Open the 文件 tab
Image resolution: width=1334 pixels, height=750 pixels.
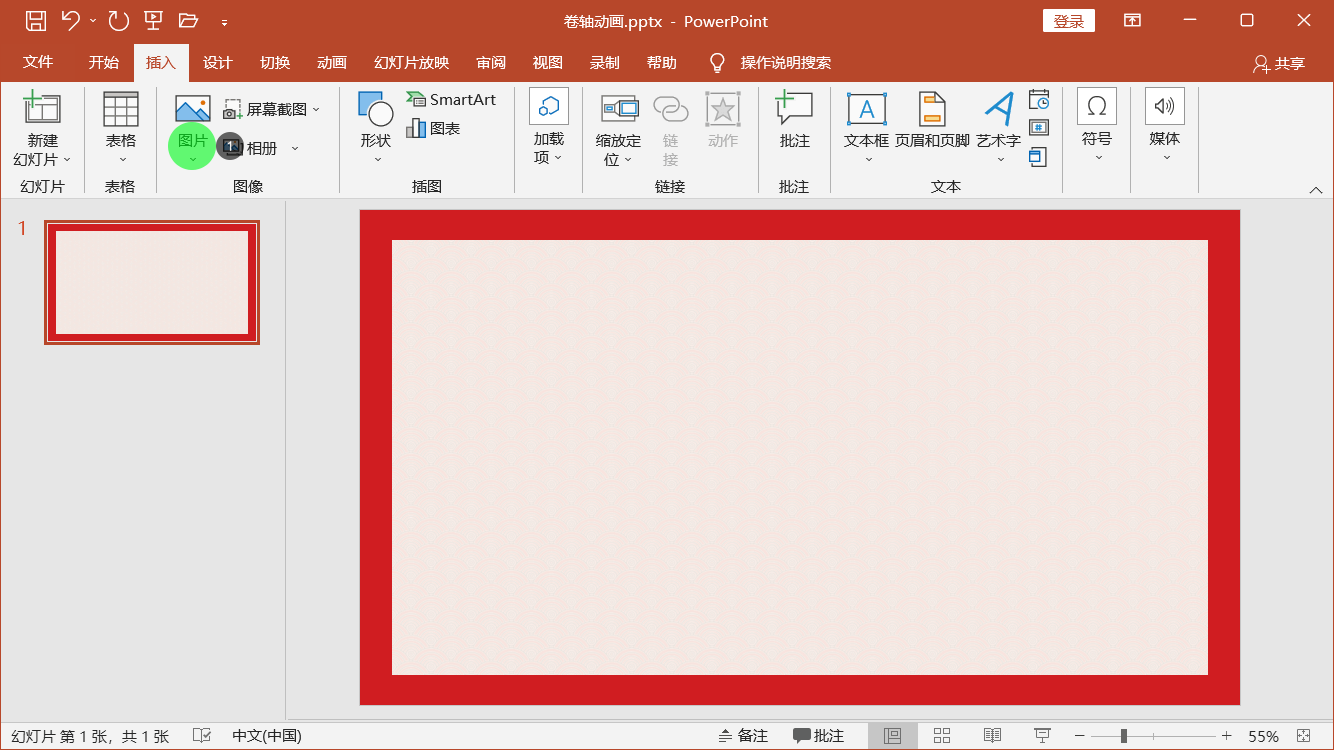pyautogui.click(x=38, y=62)
